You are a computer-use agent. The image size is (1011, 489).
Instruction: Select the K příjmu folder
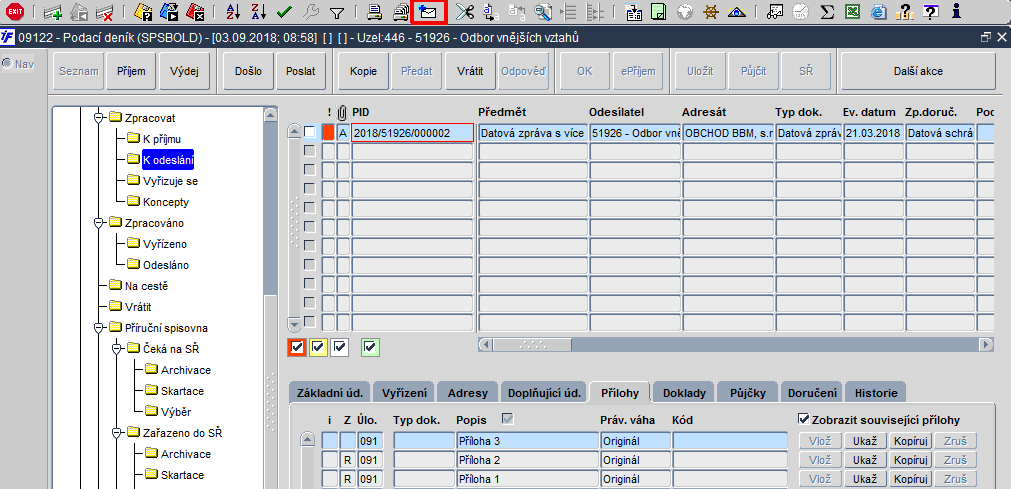click(162, 139)
